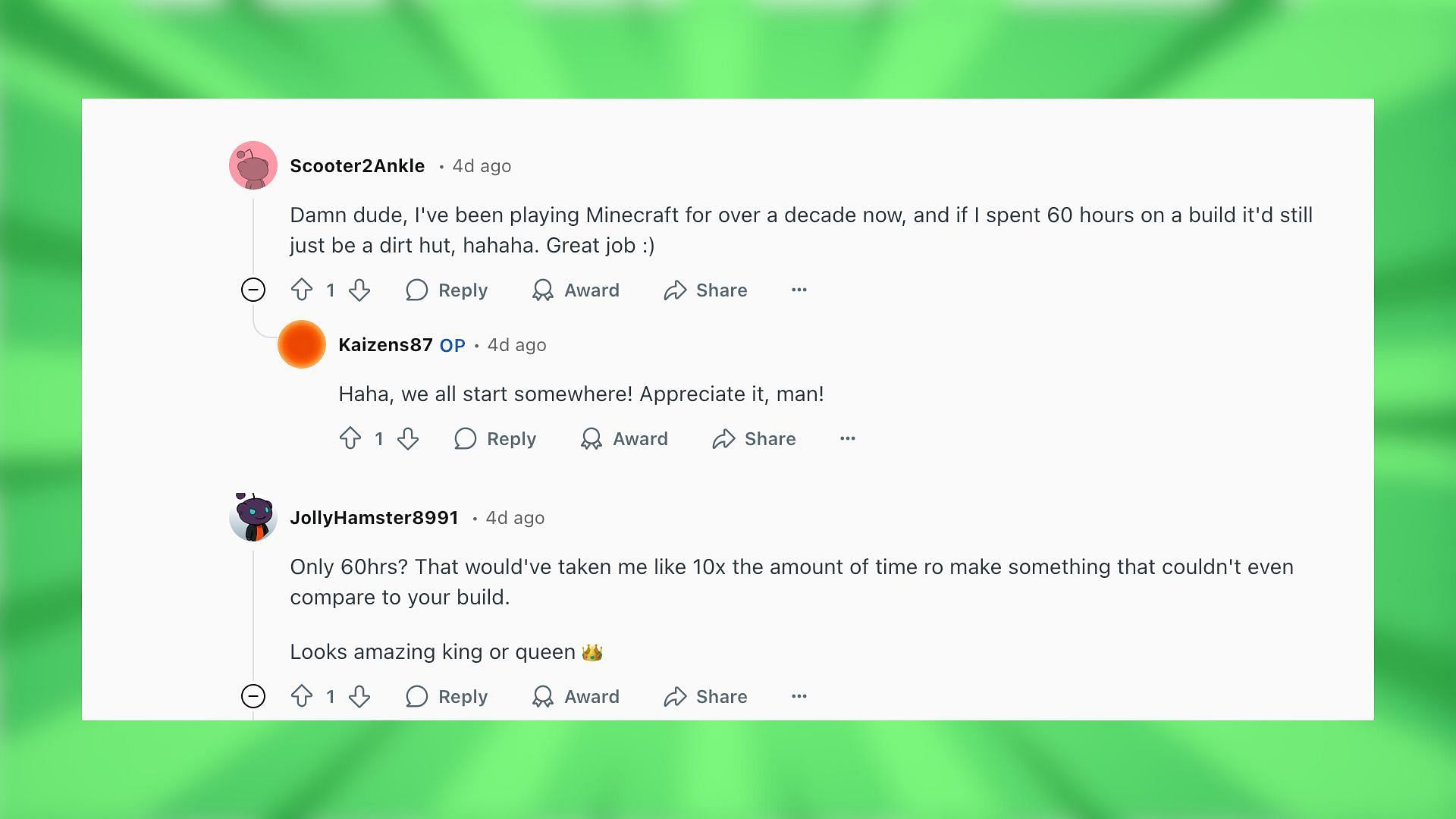Collapse JollyHamster8991's comment thread
Screen dimensions: 1456x819
[253, 697]
